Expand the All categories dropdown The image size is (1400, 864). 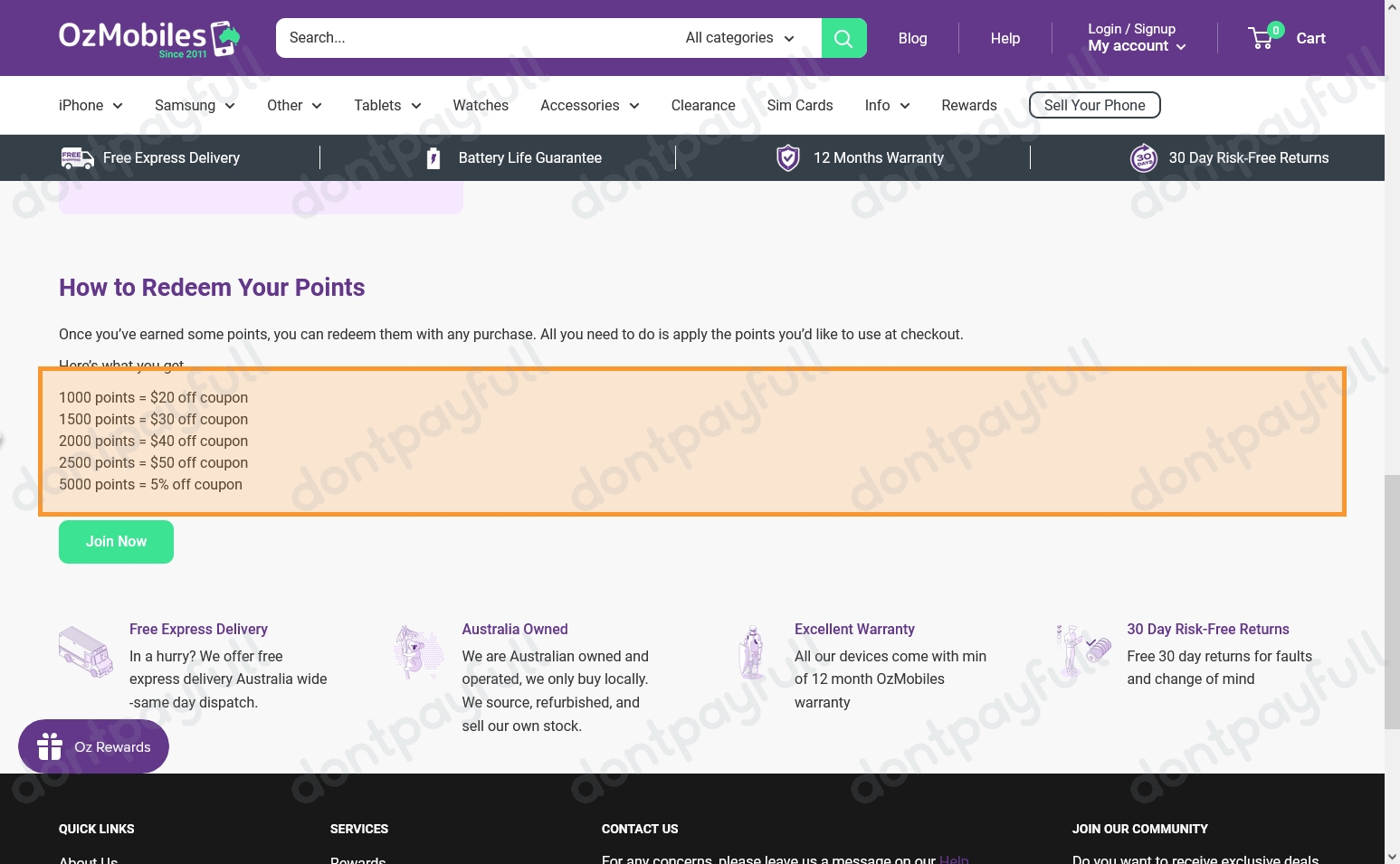[739, 38]
